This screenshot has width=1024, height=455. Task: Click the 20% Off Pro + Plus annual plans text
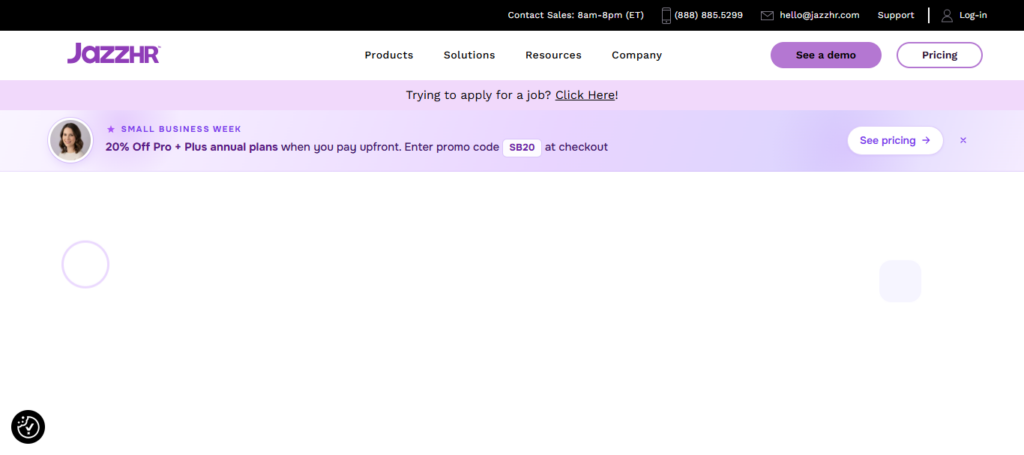(191, 148)
